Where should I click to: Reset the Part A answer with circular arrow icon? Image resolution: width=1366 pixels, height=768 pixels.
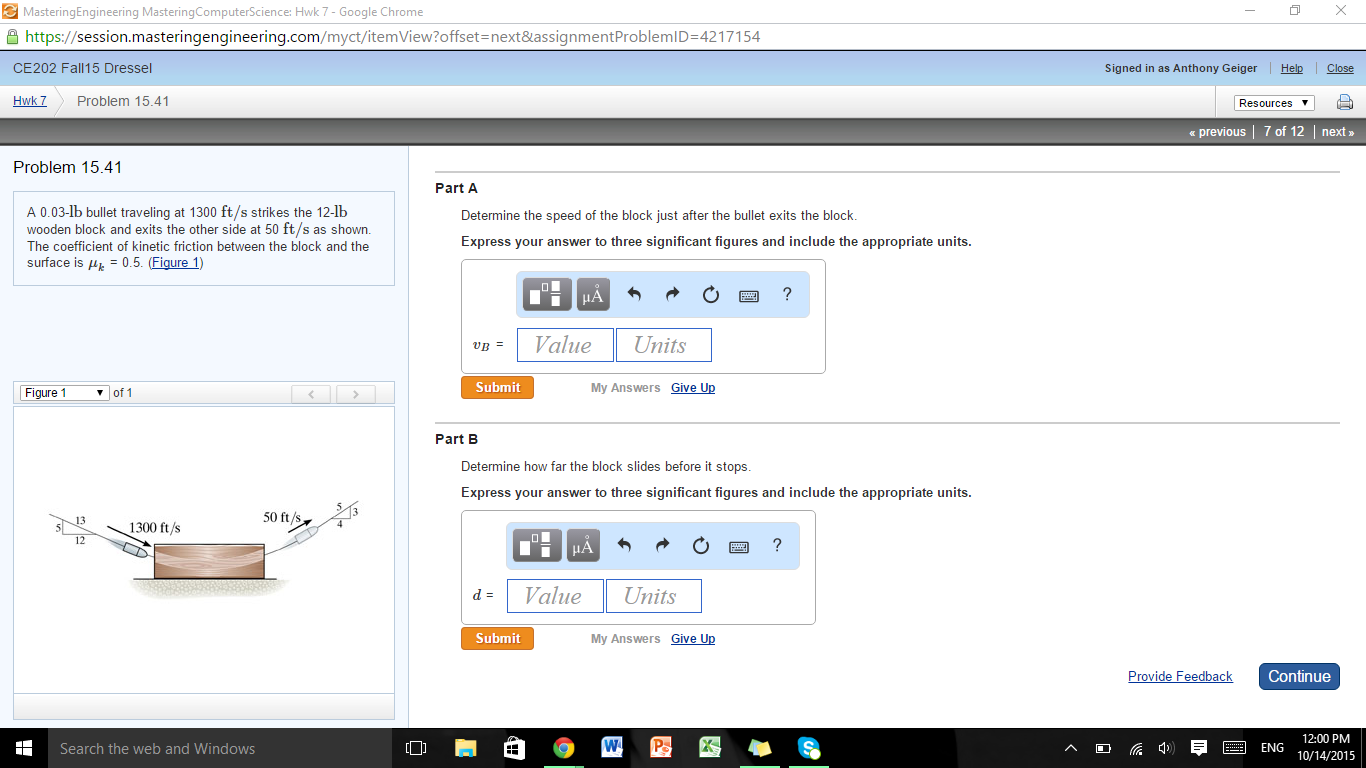pos(710,294)
